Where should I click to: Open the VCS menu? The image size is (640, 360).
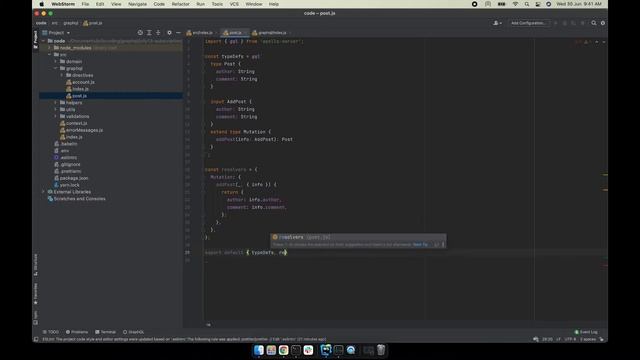pos(234,4)
